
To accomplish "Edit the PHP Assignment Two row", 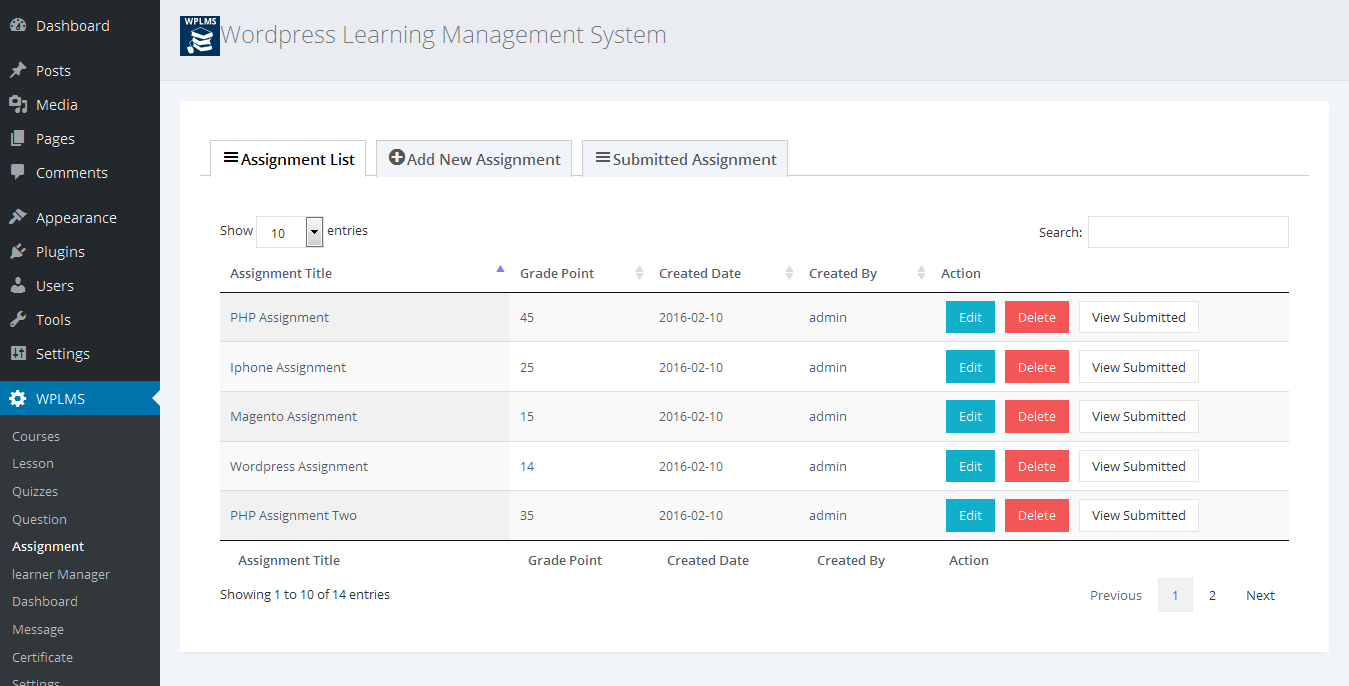I will (970, 515).
